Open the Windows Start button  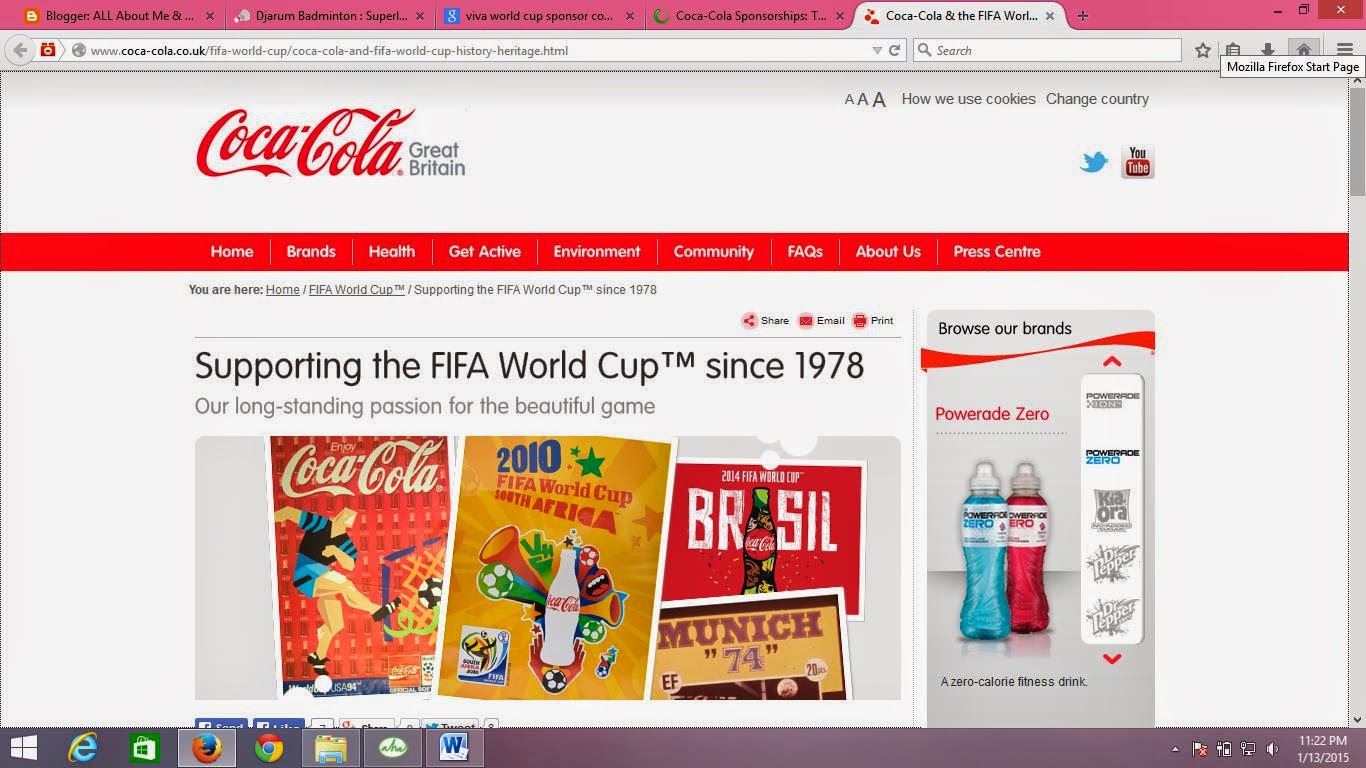23,748
